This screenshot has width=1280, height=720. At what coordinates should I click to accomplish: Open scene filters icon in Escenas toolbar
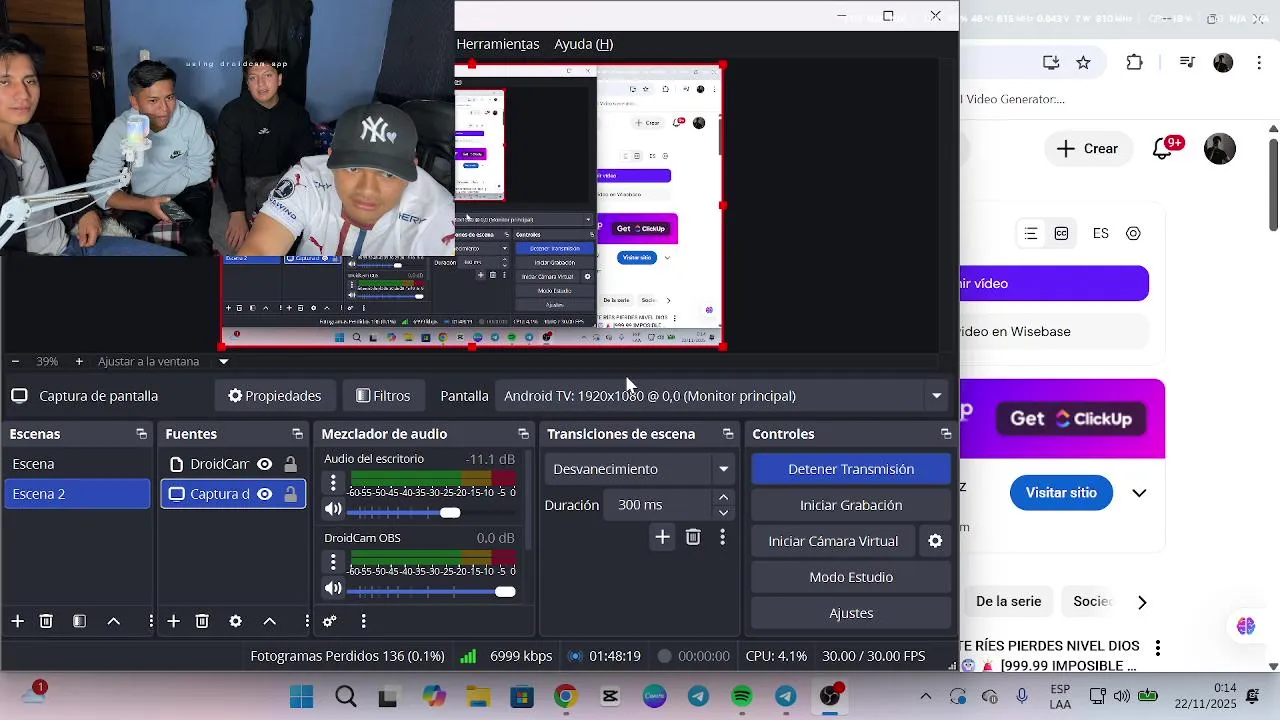tap(79, 621)
